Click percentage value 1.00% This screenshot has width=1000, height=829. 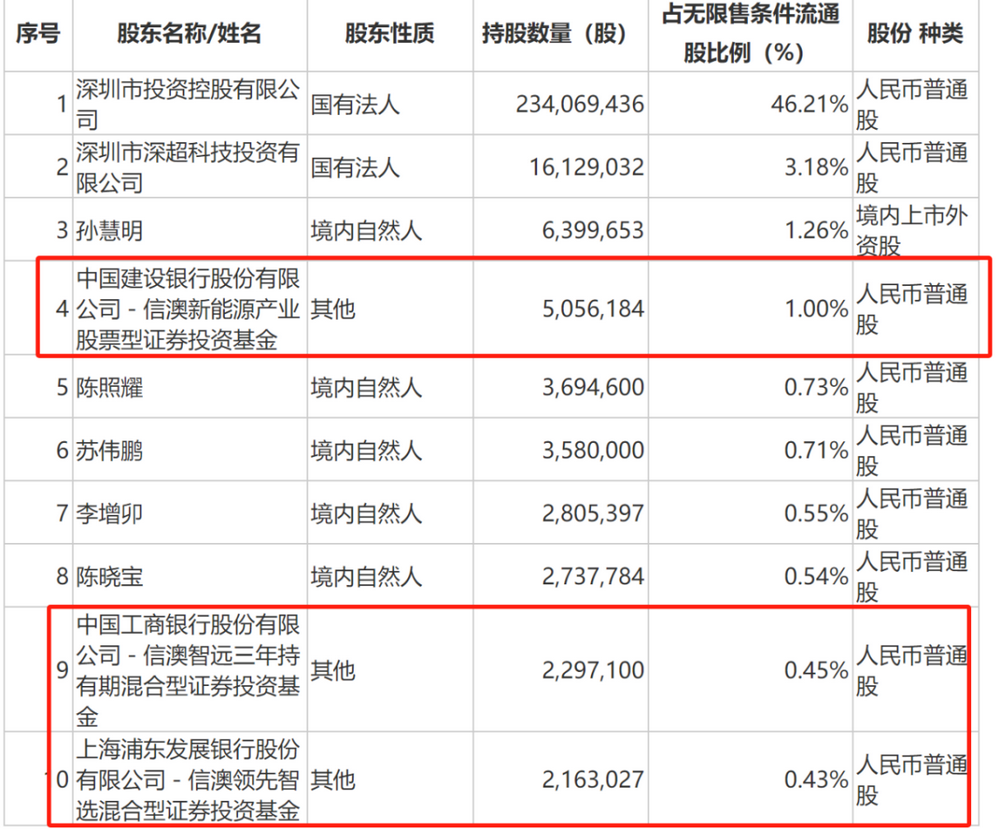816,309
